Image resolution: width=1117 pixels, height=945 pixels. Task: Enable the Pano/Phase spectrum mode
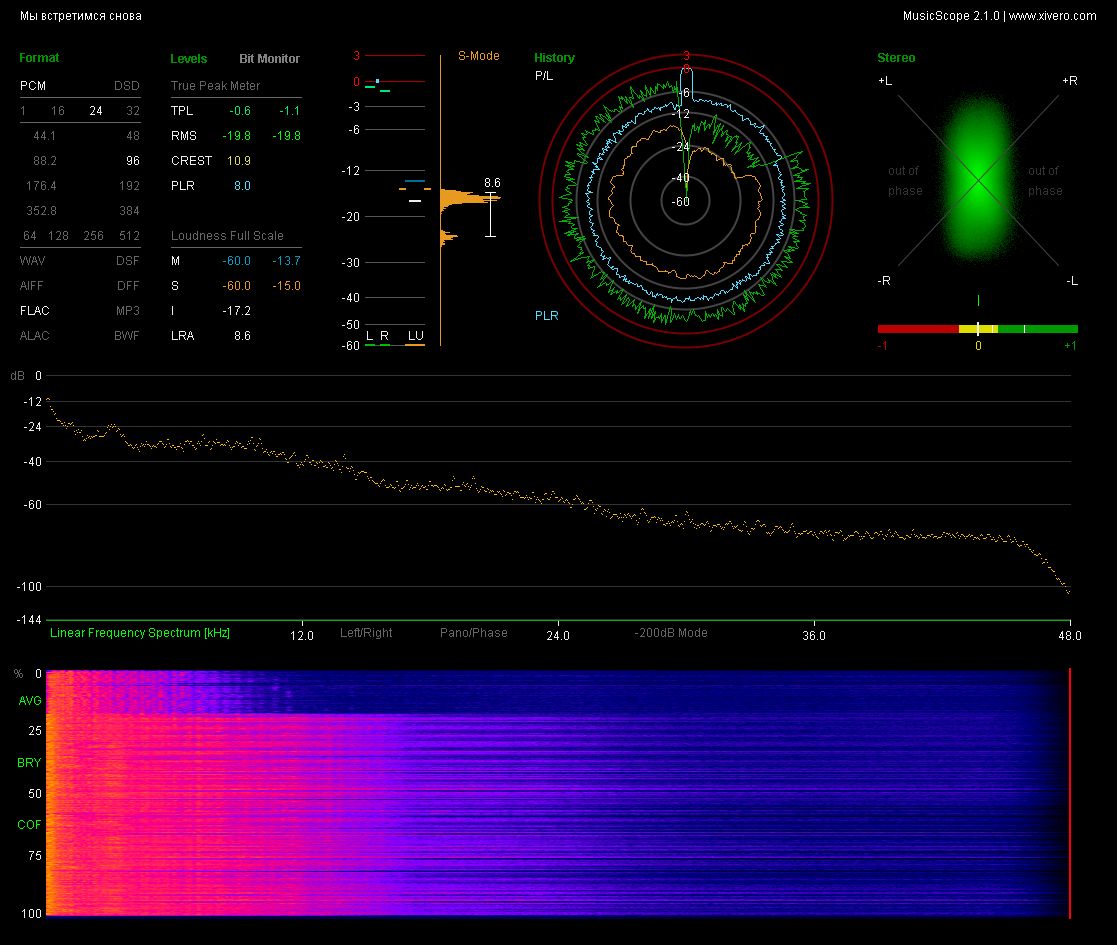(x=473, y=633)
